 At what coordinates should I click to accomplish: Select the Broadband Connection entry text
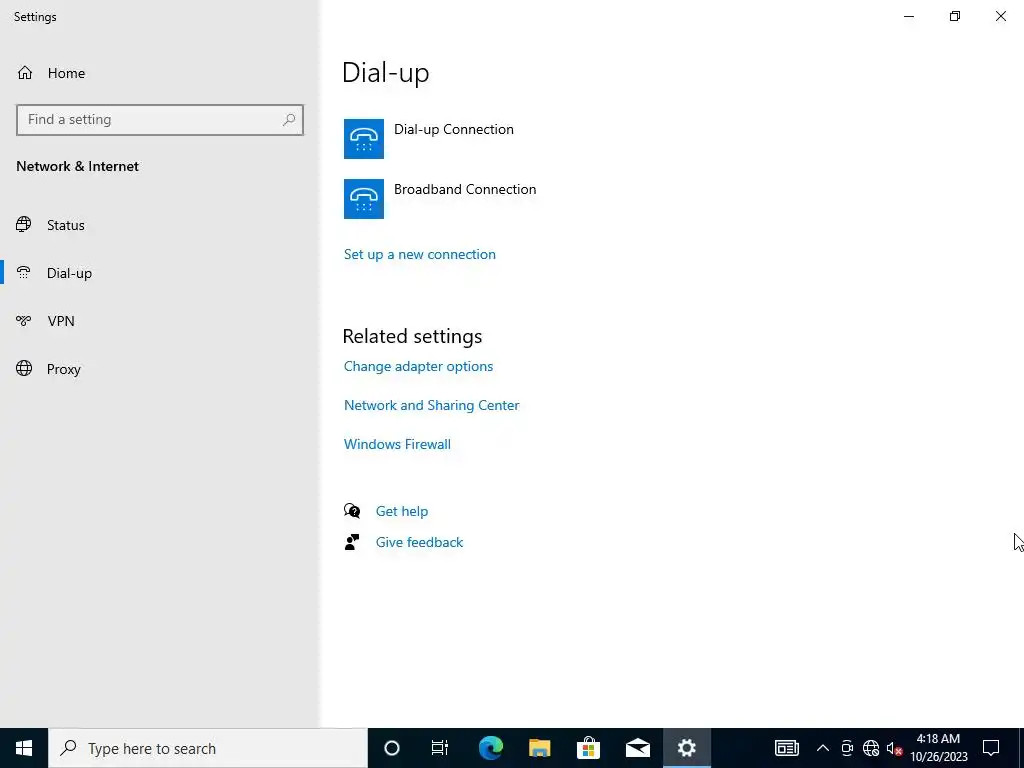coord(465,189)
